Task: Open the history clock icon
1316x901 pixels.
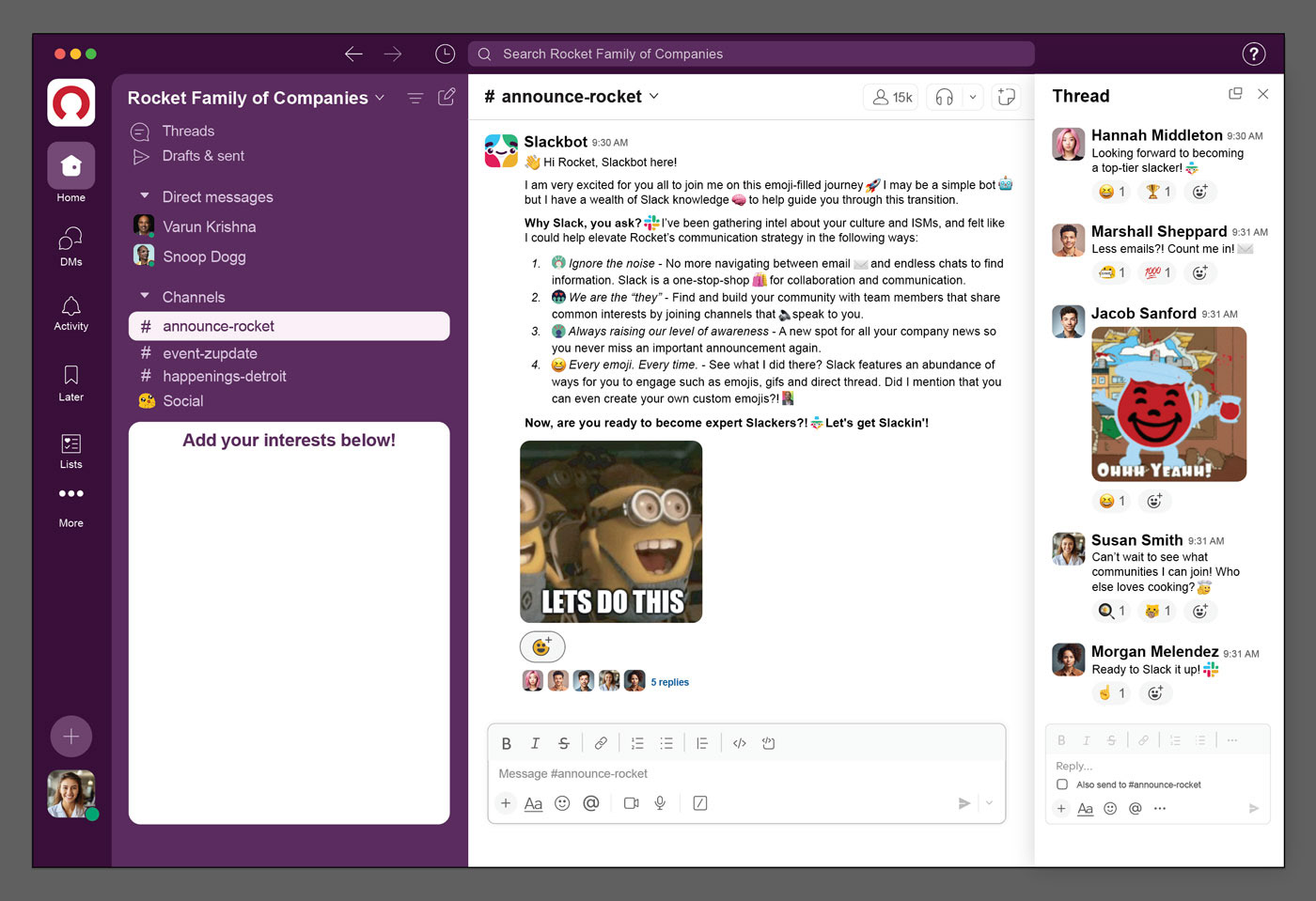Action: pyautogui.click(x=445, y=54)
